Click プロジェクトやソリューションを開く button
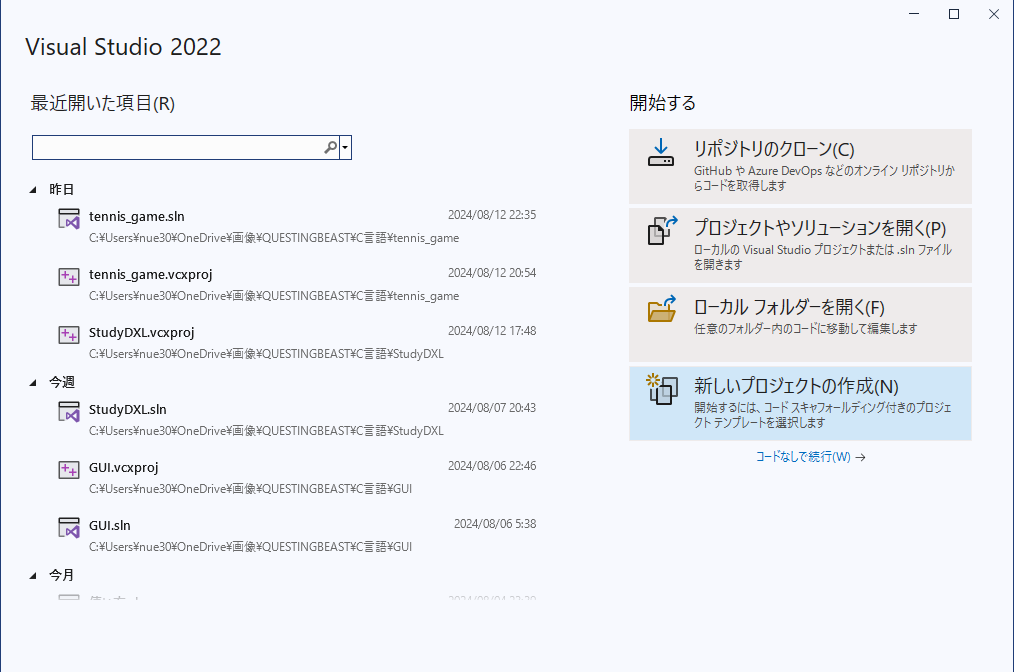Viewport: 1014px width, 672px height. [800, 244]
